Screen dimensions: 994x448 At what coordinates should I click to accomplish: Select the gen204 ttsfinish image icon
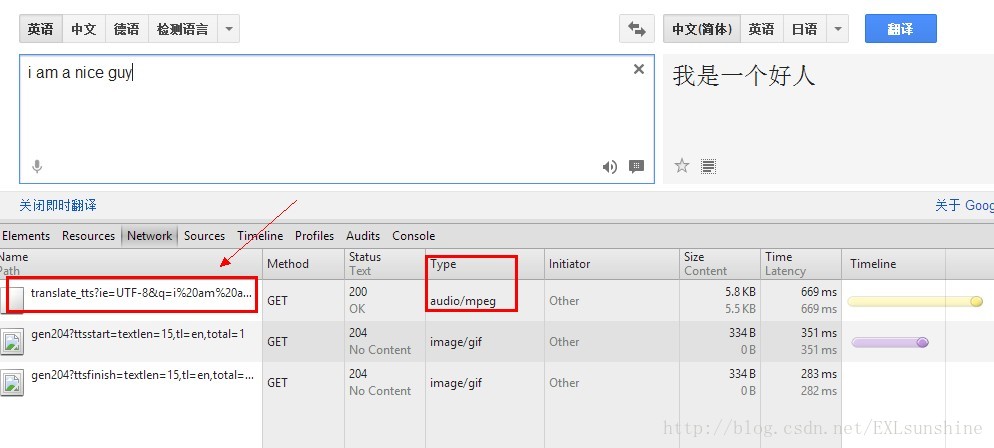coord(12,382)
